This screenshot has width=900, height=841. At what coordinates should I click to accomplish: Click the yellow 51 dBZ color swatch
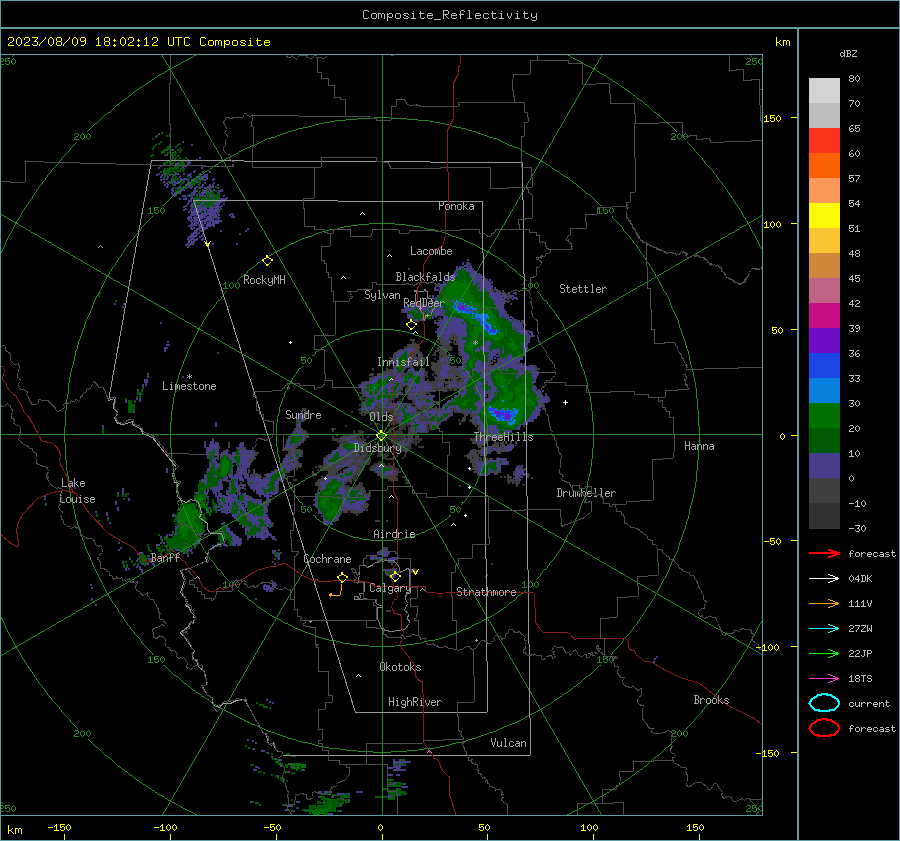coord(824,216)
